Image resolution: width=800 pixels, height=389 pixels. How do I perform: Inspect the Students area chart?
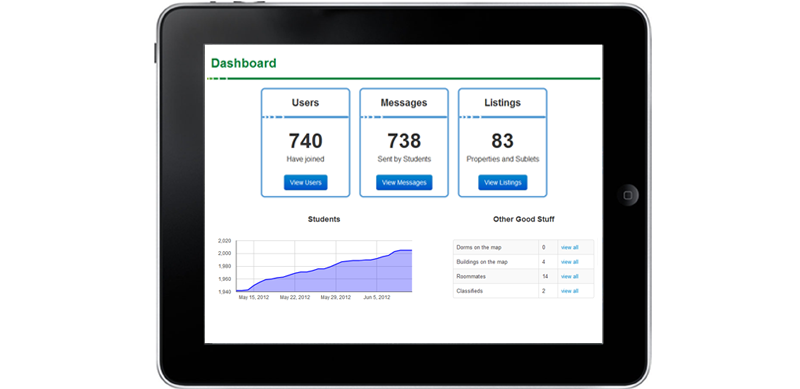pyautogui.click(x=324, y=266)
